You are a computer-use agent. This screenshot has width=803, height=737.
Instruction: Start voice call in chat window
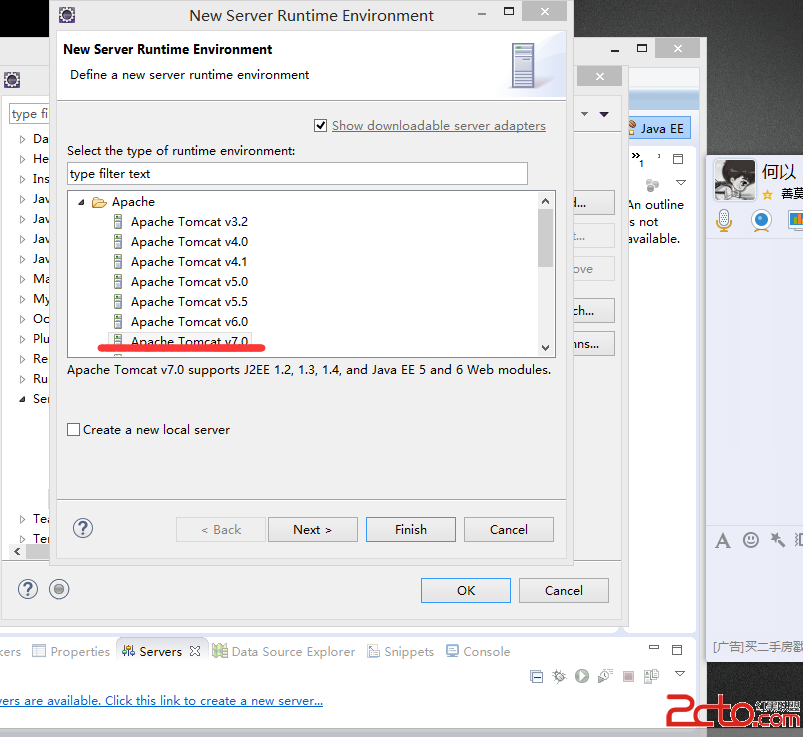(724, 220)
